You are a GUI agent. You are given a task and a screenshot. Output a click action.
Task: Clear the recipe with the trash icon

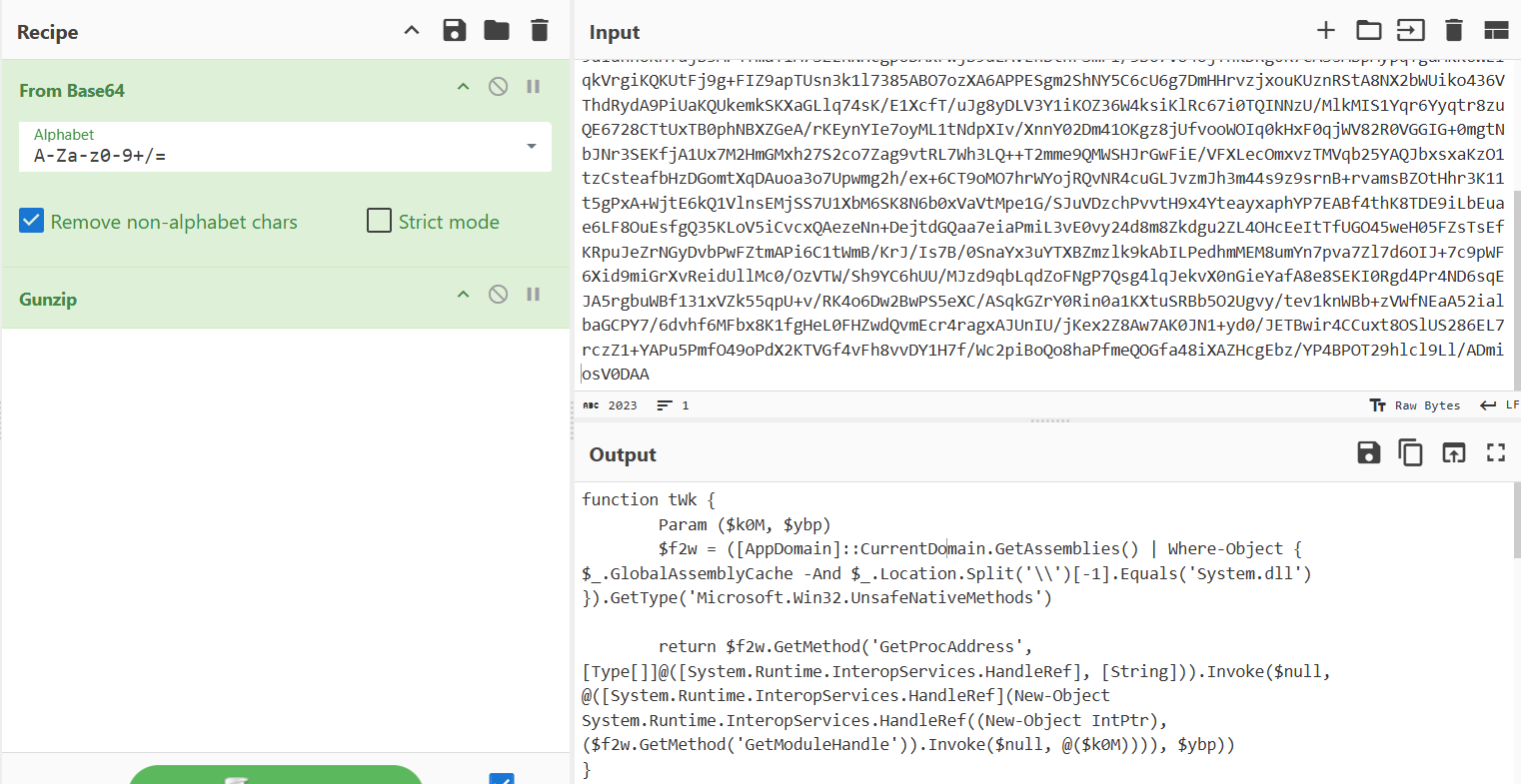click(540, 30)
